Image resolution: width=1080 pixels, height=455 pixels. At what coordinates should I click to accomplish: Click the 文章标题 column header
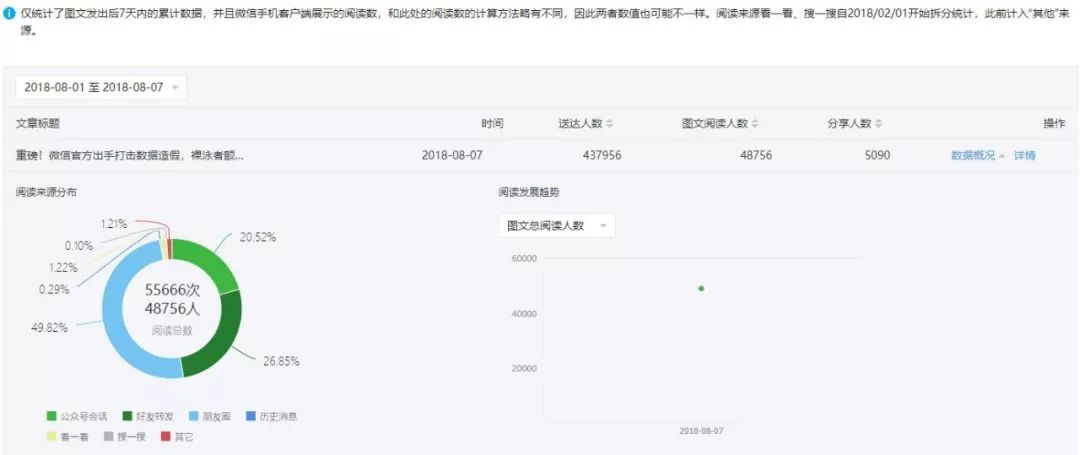[38, 124]
